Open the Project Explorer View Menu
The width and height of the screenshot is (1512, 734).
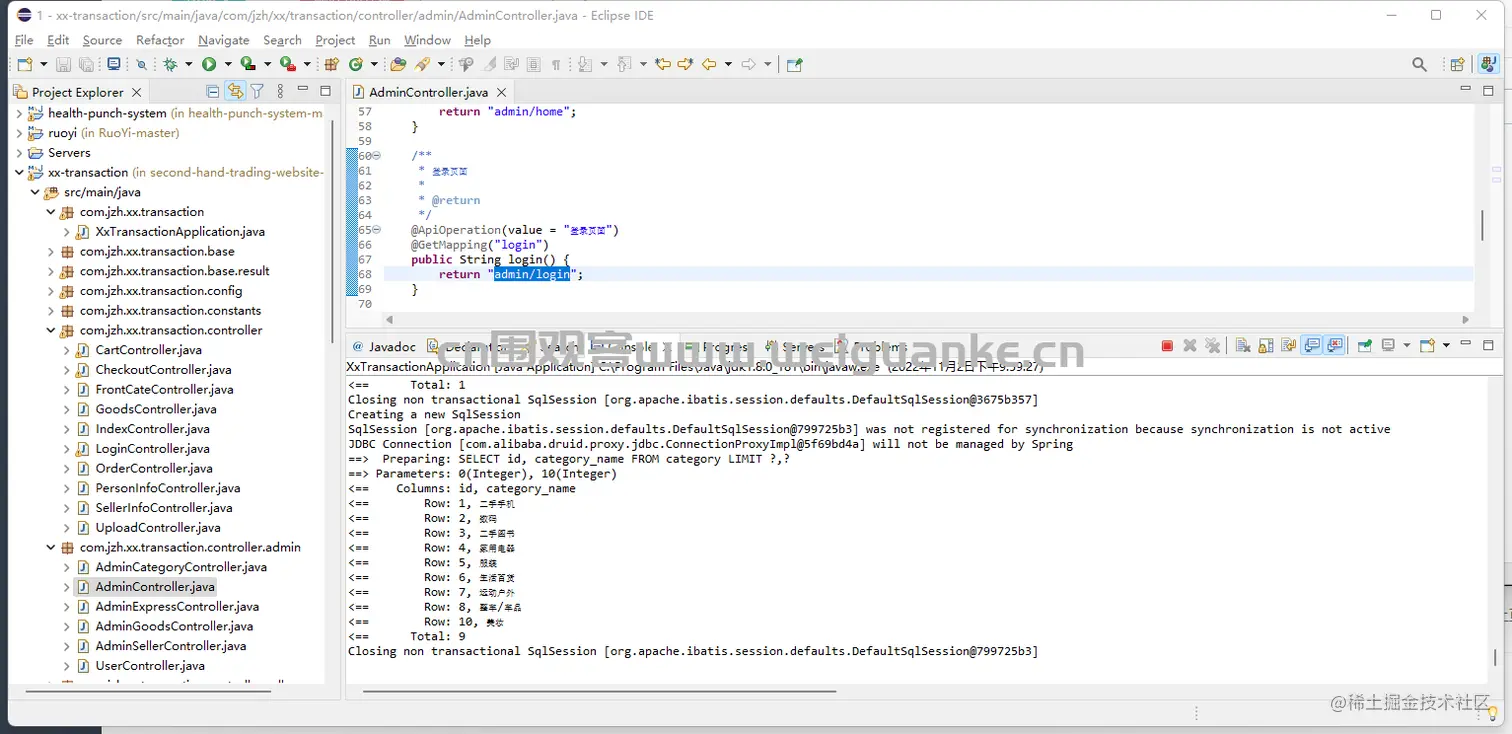[x=280, y=91]
